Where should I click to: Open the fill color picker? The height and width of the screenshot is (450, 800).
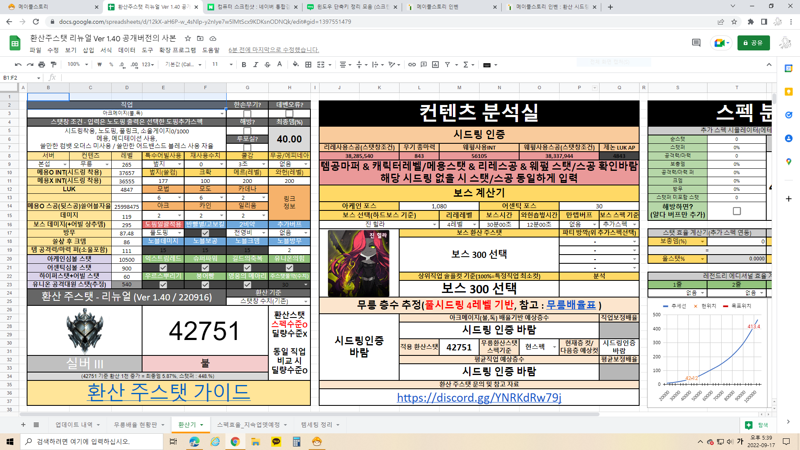click(296, 65)
